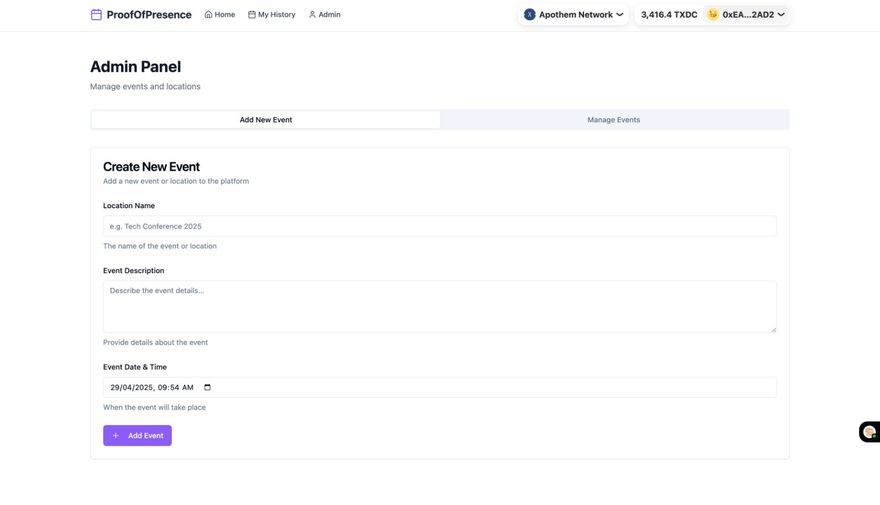This screenshot has height=505, width=880.
Task: Click the ProofOfPresence brand name text
Action: pyautogui.click(x=149, y=15)
